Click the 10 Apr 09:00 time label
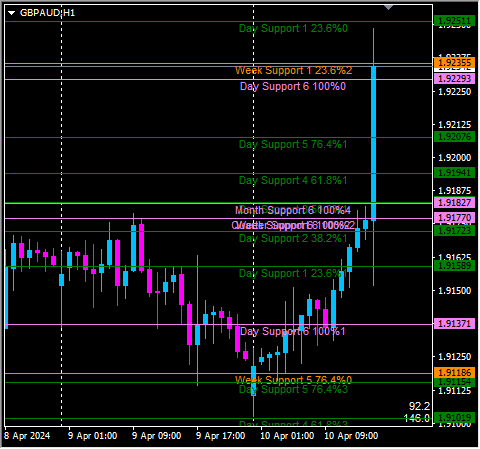Screen dimensions: 480x449 tap(351, 436)
